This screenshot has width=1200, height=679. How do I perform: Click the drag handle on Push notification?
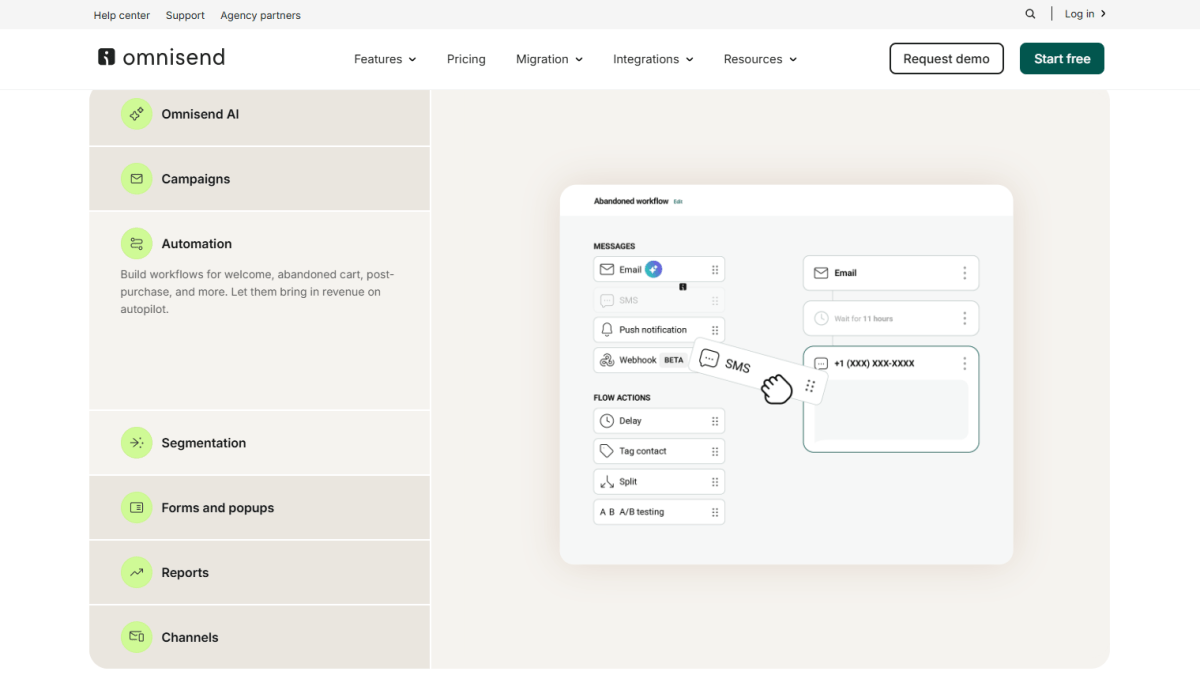tap(715, 330)
